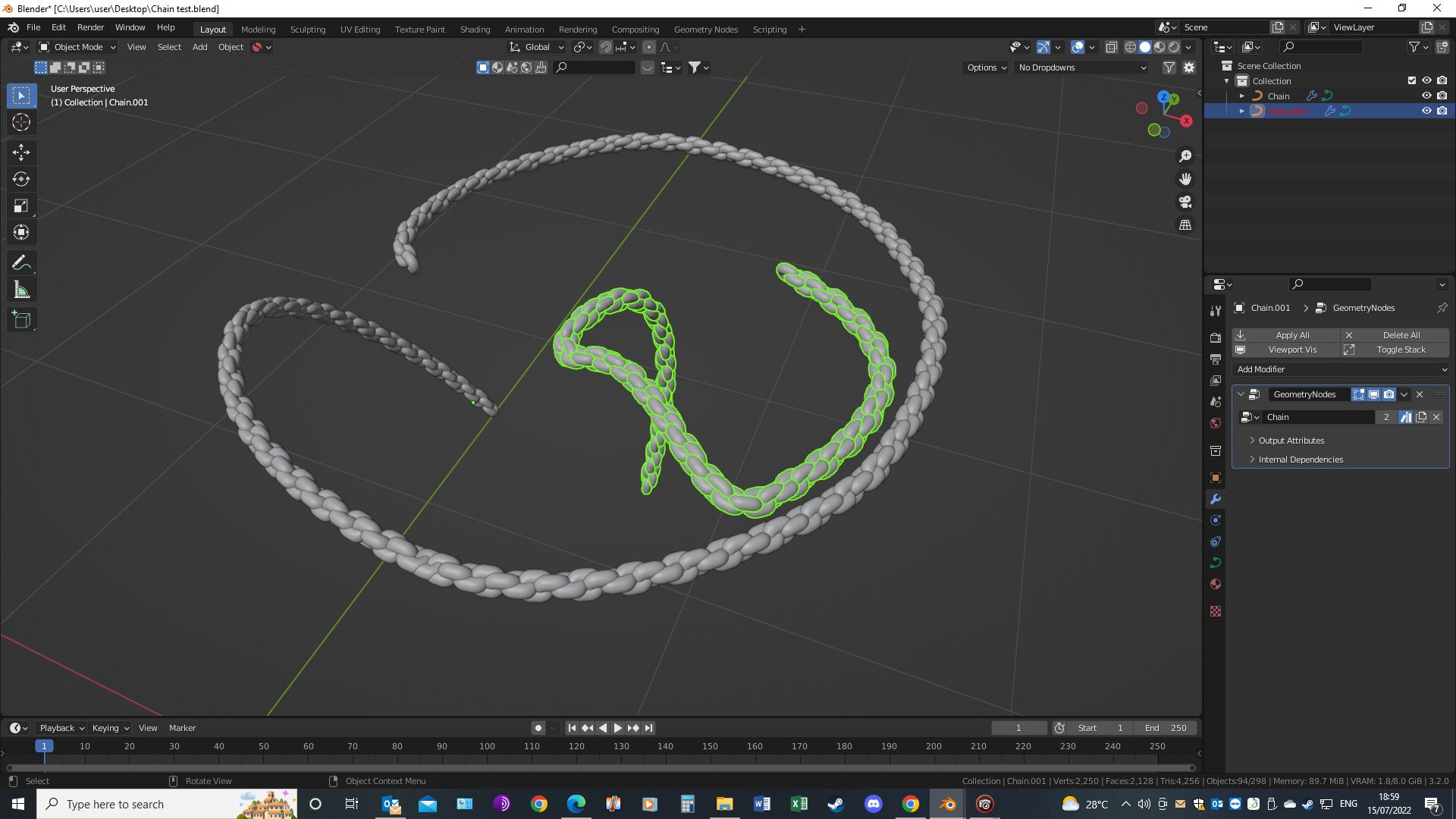Open the Texture properties tab
1456x819 pixels.
[1216, 611]
